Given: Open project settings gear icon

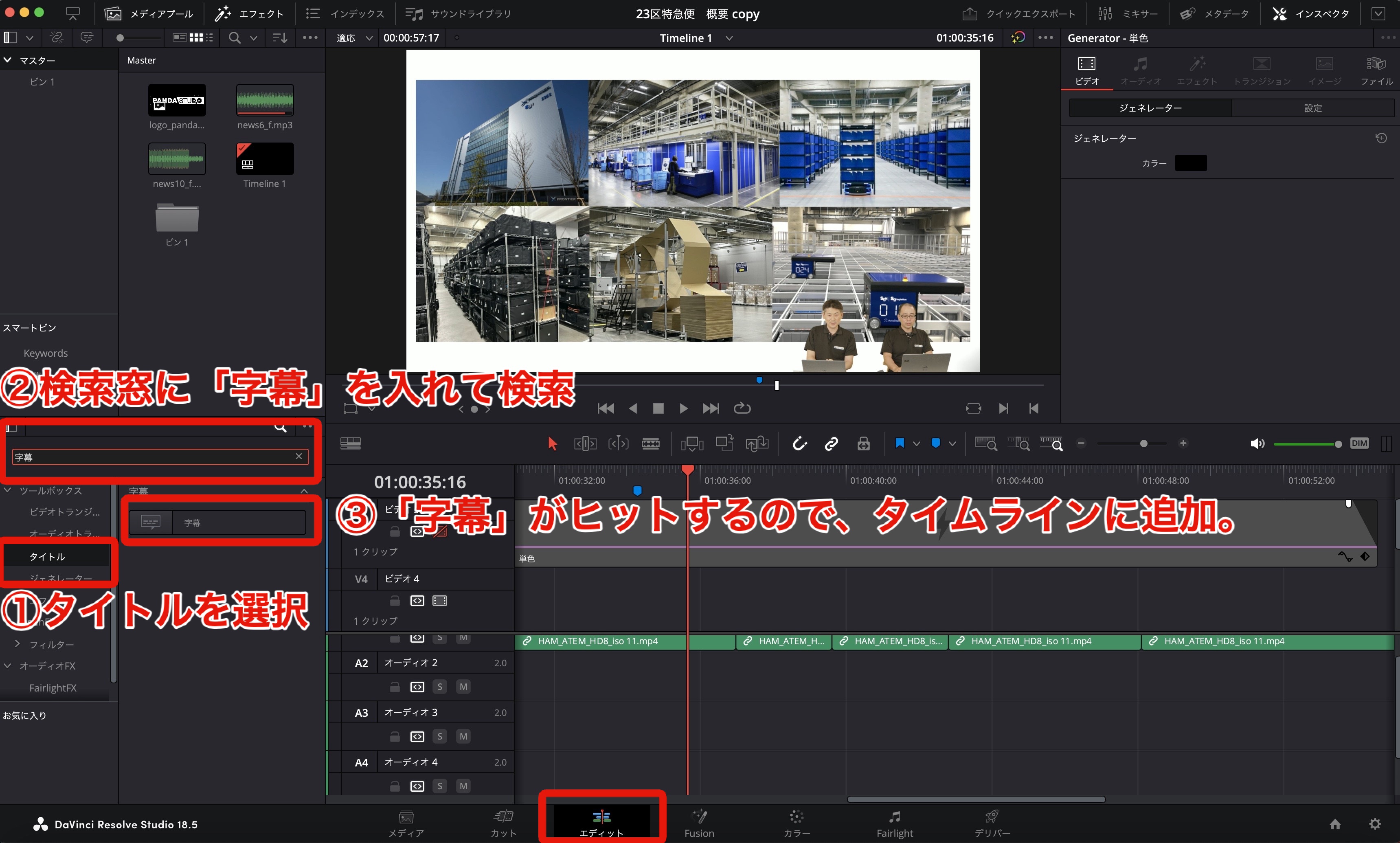Looking at the screenshot, I should click(x=1375, y=824).
